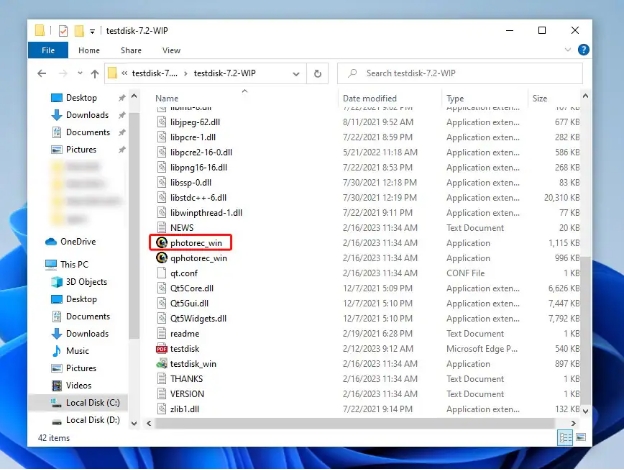Image resolution: width=624 pixels, height=470 pixels.
Task: Select the testdisk PDF file
Action: [x=185, y=348]
